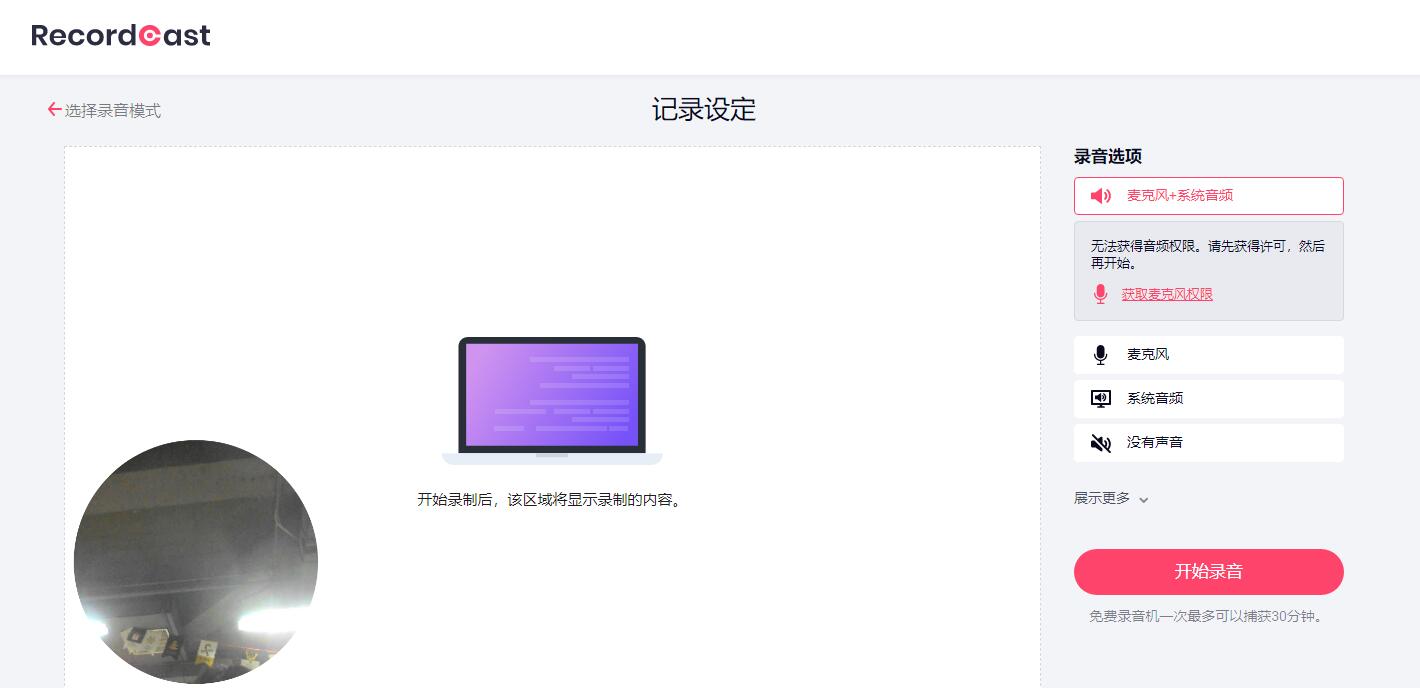Click the back arrow icon
Viewport: 1420px width, 688px height.
(x=54, y=110)
